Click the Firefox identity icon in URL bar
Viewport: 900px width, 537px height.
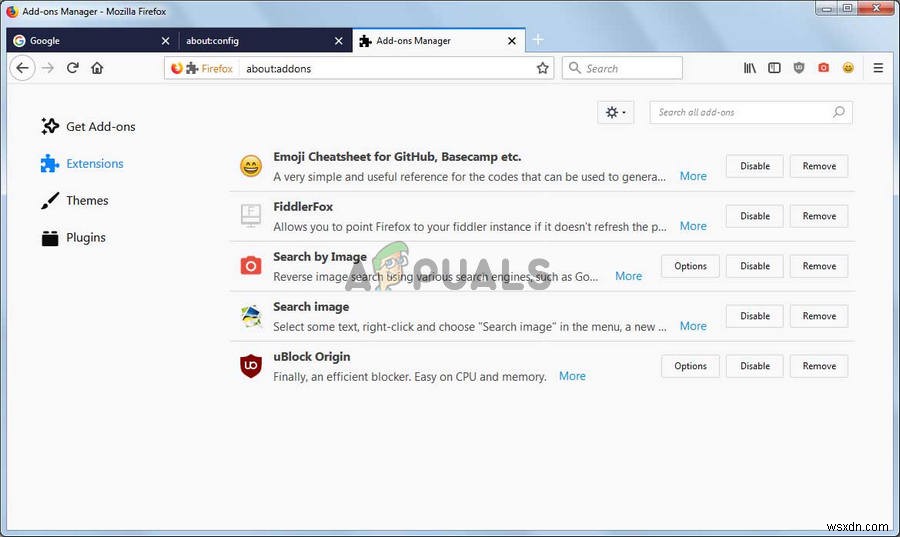[177, 68]
